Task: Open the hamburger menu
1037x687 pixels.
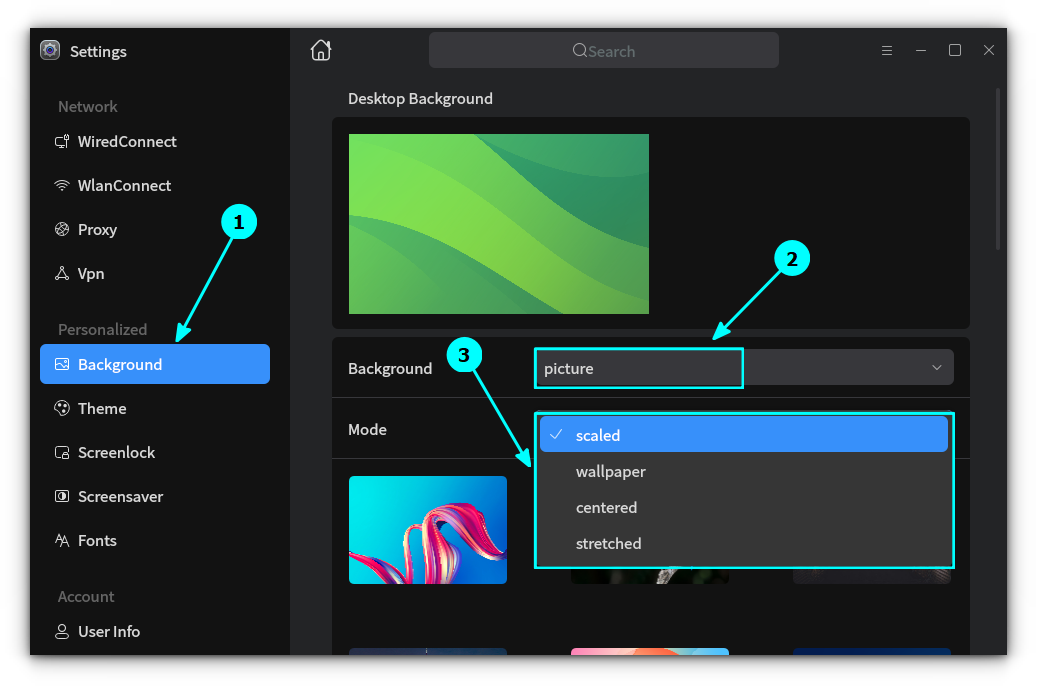Action: tap(887, 49)
